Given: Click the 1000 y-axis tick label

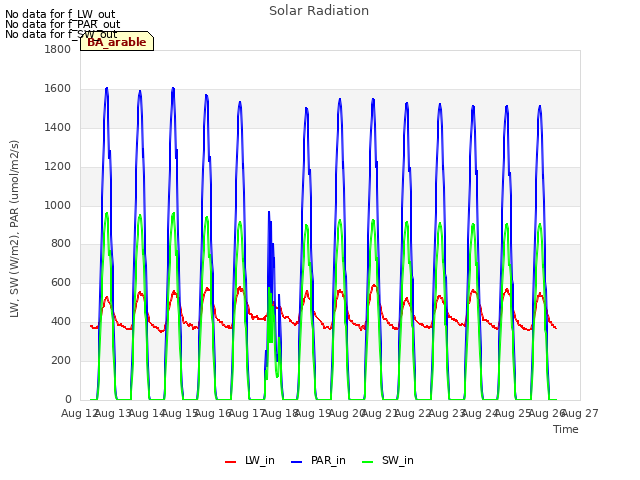Looking at the screenshot, I should pyautogui.click(x=57, y=205).
